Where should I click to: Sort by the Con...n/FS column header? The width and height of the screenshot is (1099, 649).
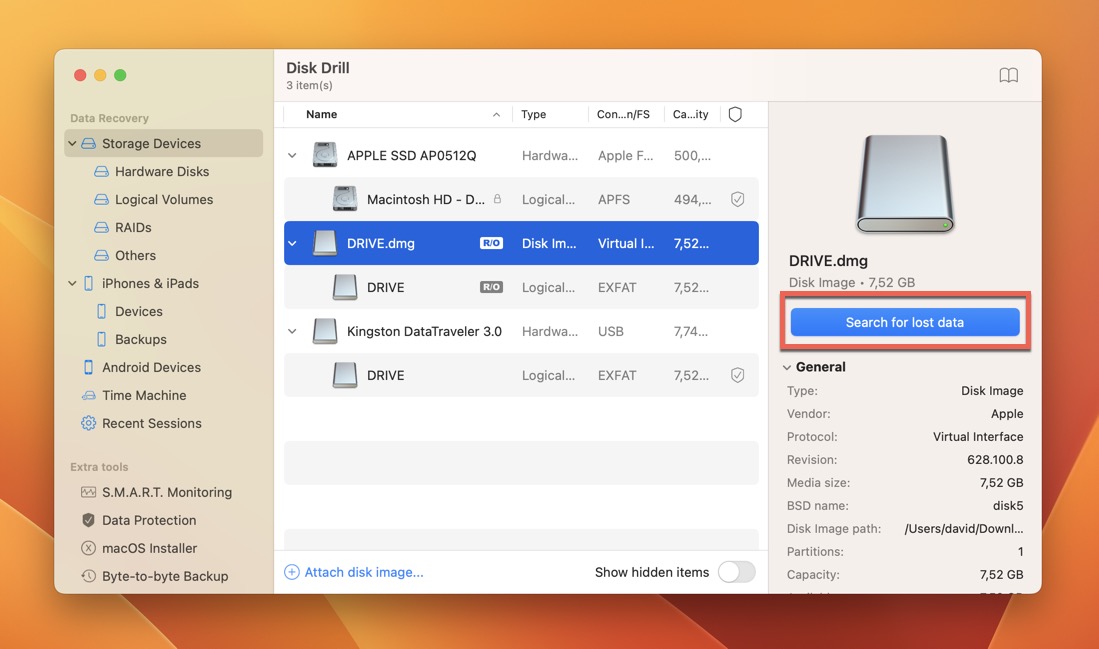(x=623, y=114)
